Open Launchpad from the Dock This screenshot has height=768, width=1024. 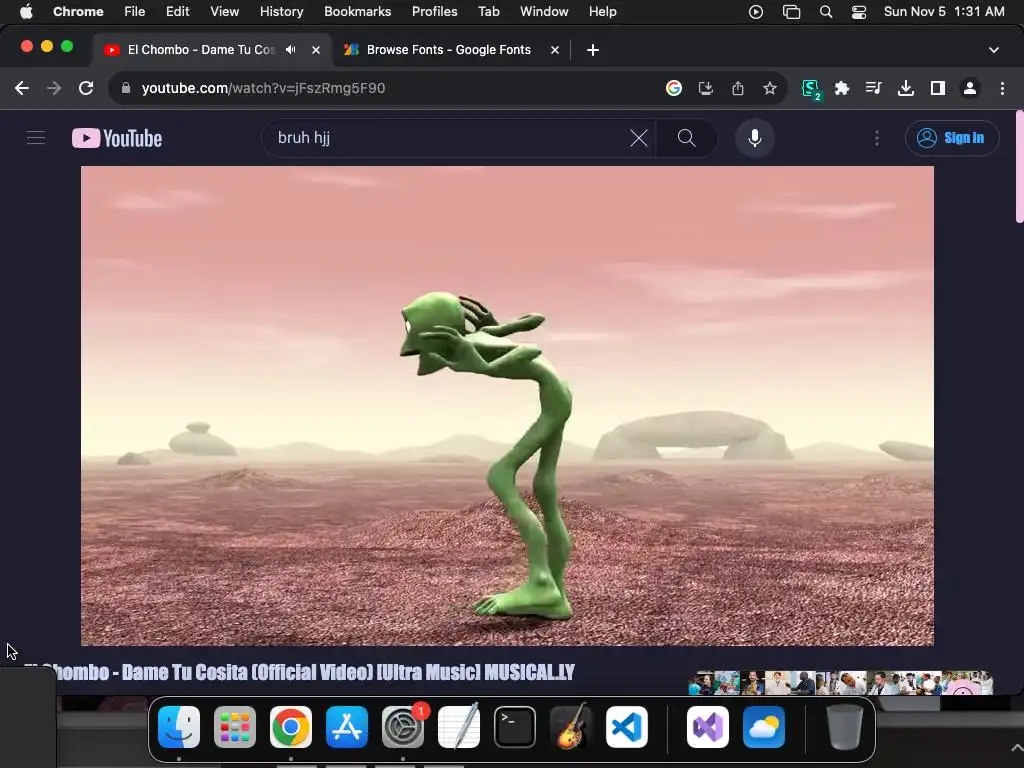click(x=235, y=727)
